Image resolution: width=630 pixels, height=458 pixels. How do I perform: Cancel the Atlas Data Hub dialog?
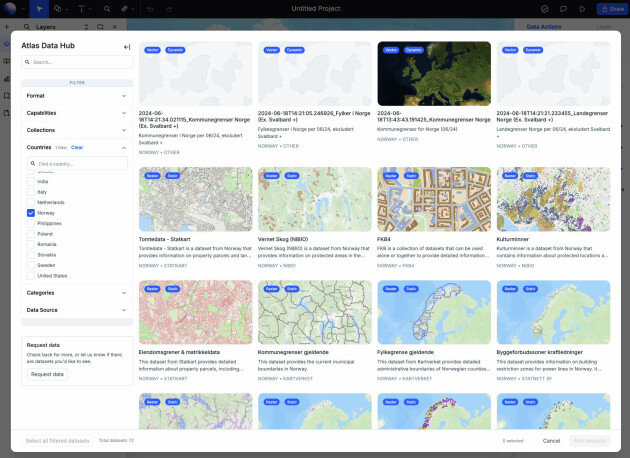tap(551, 441)
